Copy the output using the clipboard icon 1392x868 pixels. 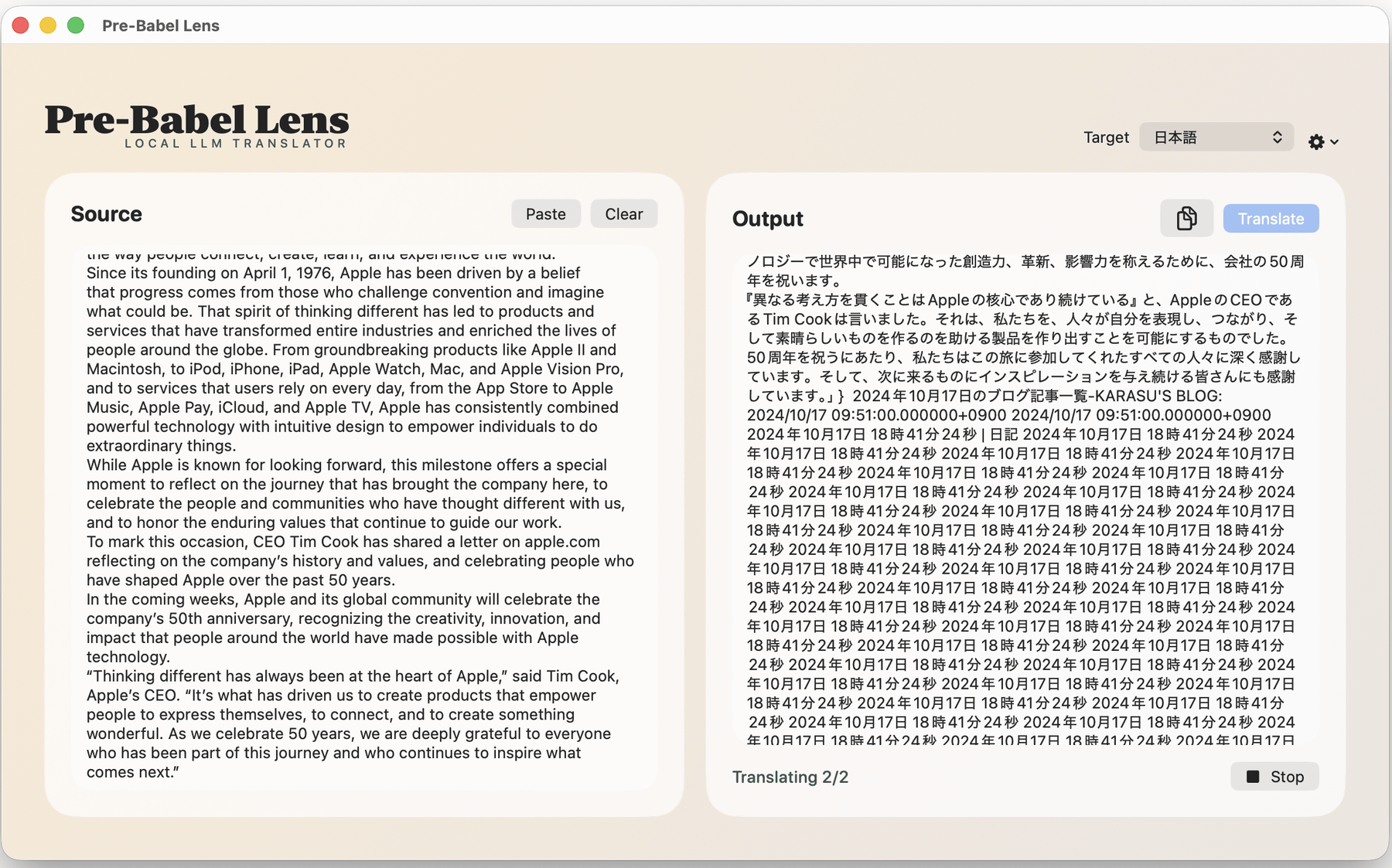point(1186,219)
